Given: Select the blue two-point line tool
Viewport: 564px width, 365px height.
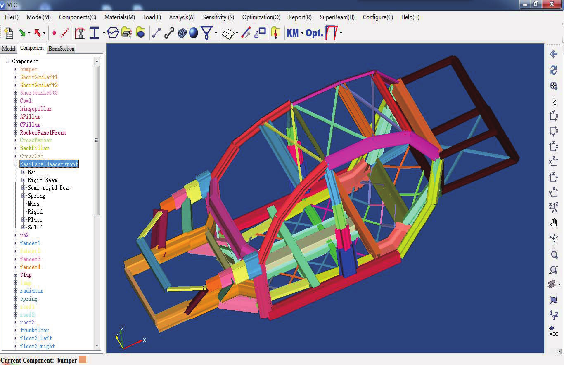Looking at the screenshot, I should pos(156,33).
